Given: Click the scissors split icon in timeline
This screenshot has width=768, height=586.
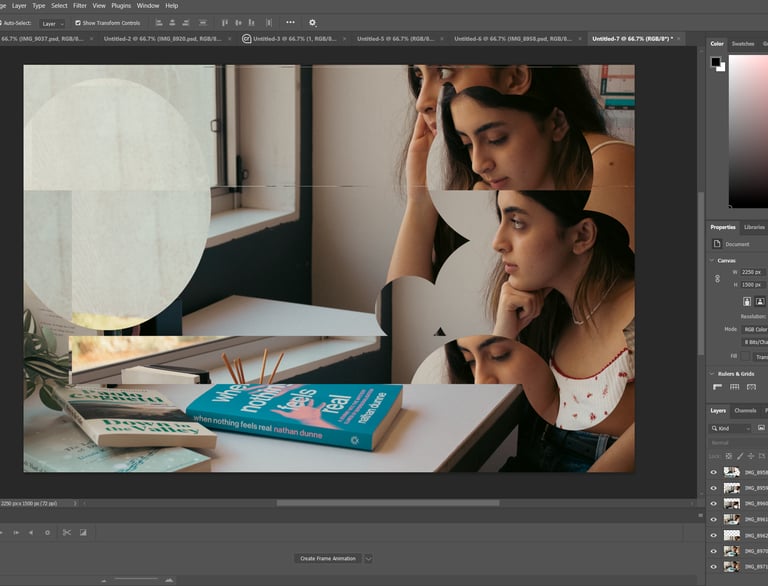Looking at the screenshot, I should coord(67,532).
